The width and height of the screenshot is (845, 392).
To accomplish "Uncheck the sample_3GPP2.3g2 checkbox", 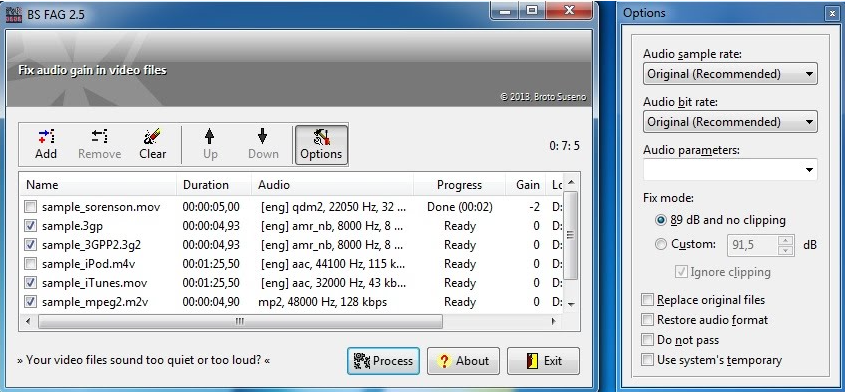I will coord(31,244).
